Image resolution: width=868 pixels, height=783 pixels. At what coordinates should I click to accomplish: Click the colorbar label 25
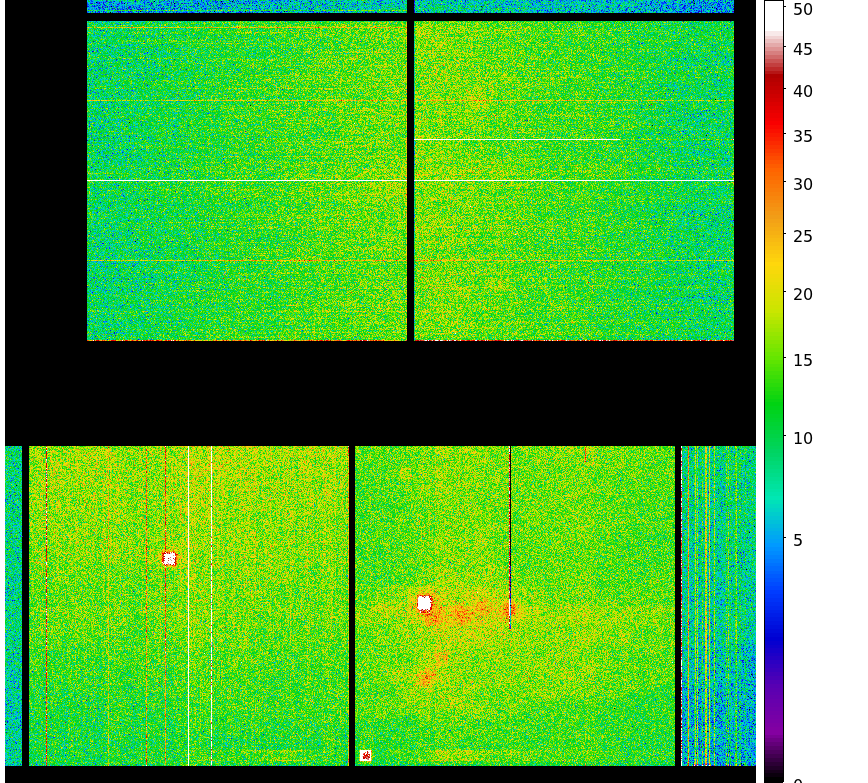[802, 237]
